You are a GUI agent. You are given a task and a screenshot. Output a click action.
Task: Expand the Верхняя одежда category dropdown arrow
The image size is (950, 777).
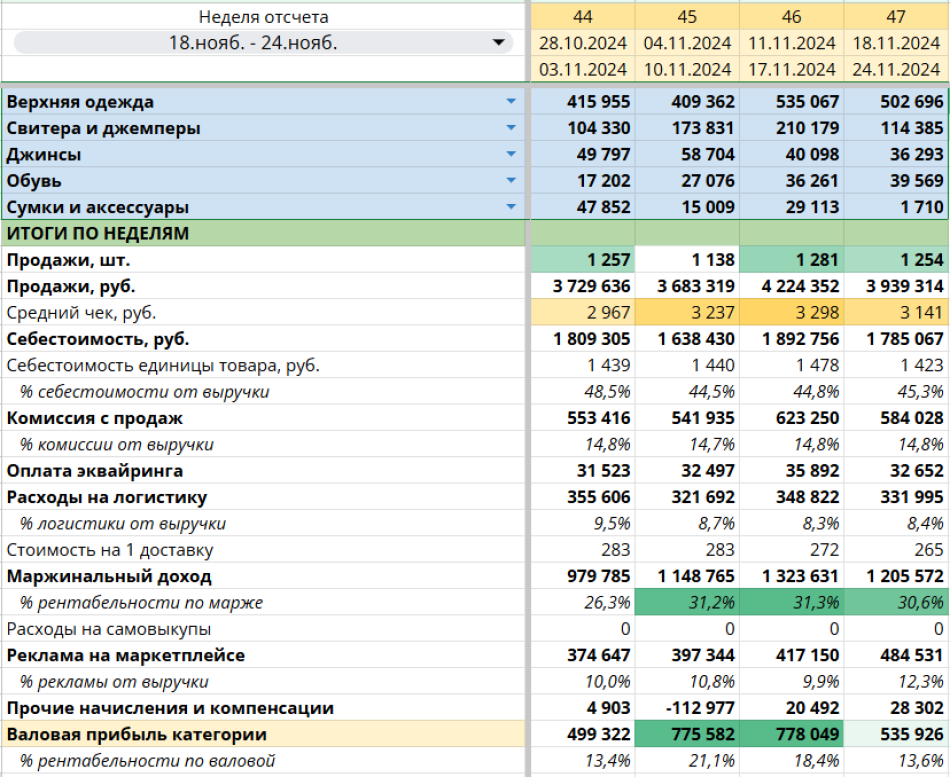coord(511,102)
